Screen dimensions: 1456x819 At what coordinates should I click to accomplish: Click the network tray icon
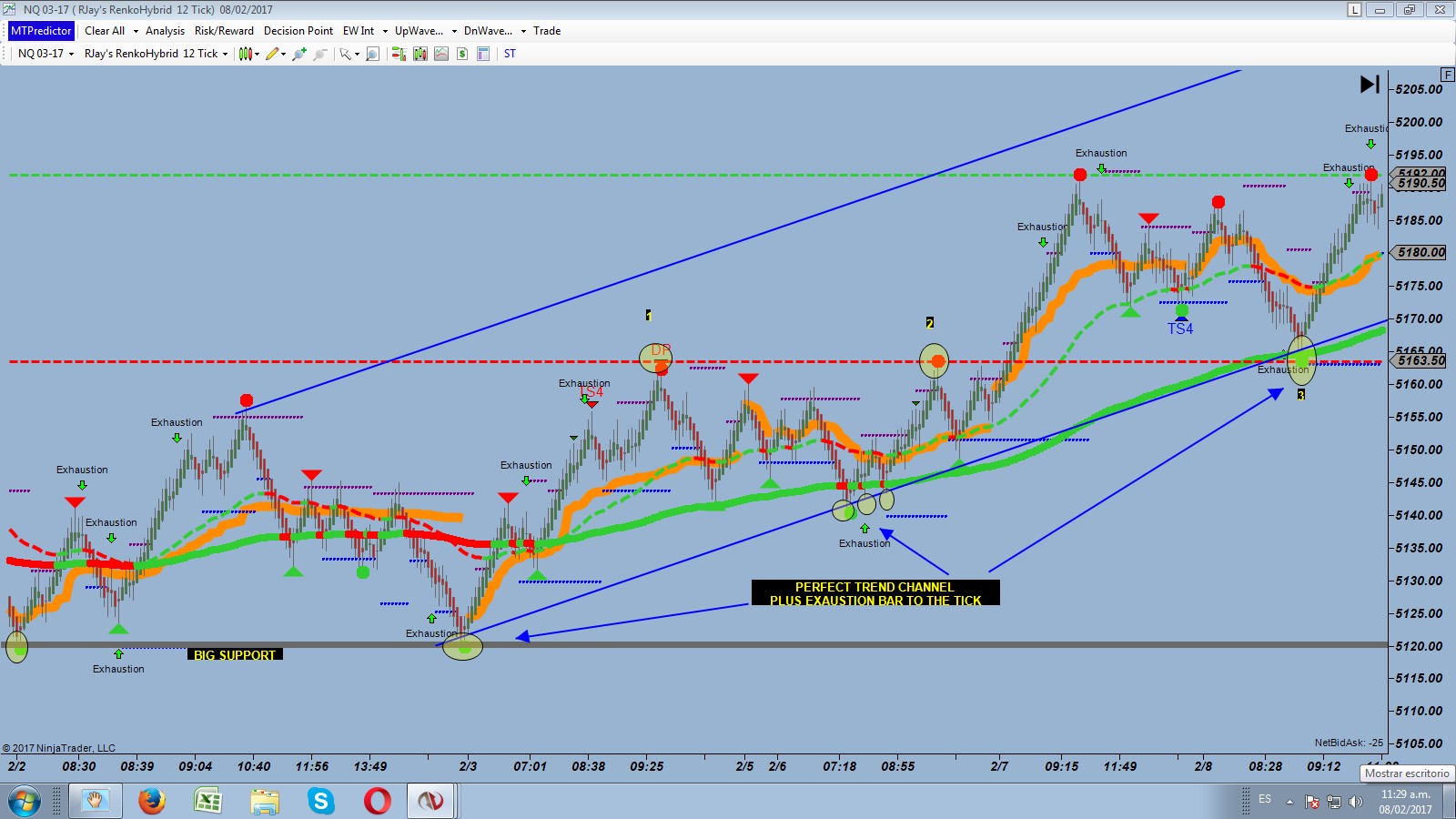pyautogui.click(x=1334, y=802)
